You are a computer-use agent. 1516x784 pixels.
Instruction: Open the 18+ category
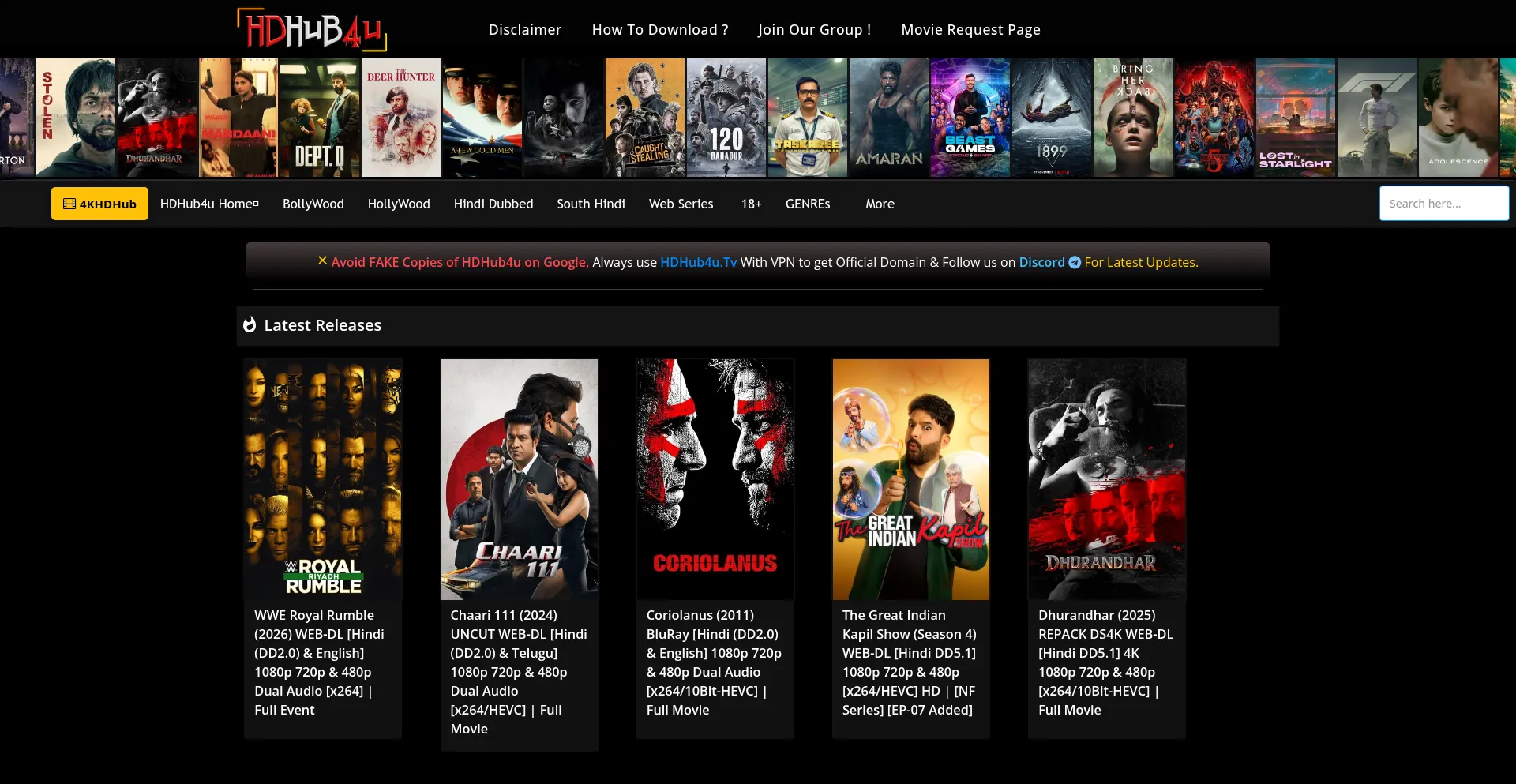click(751, 204)
